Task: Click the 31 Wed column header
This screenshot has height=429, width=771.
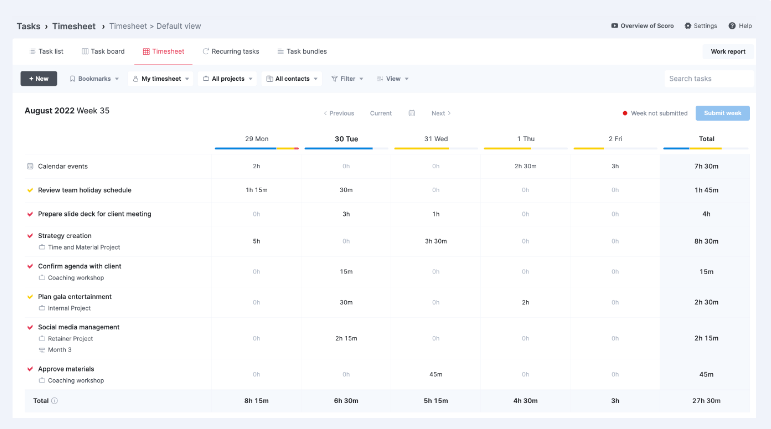Action: click(436, 139)
